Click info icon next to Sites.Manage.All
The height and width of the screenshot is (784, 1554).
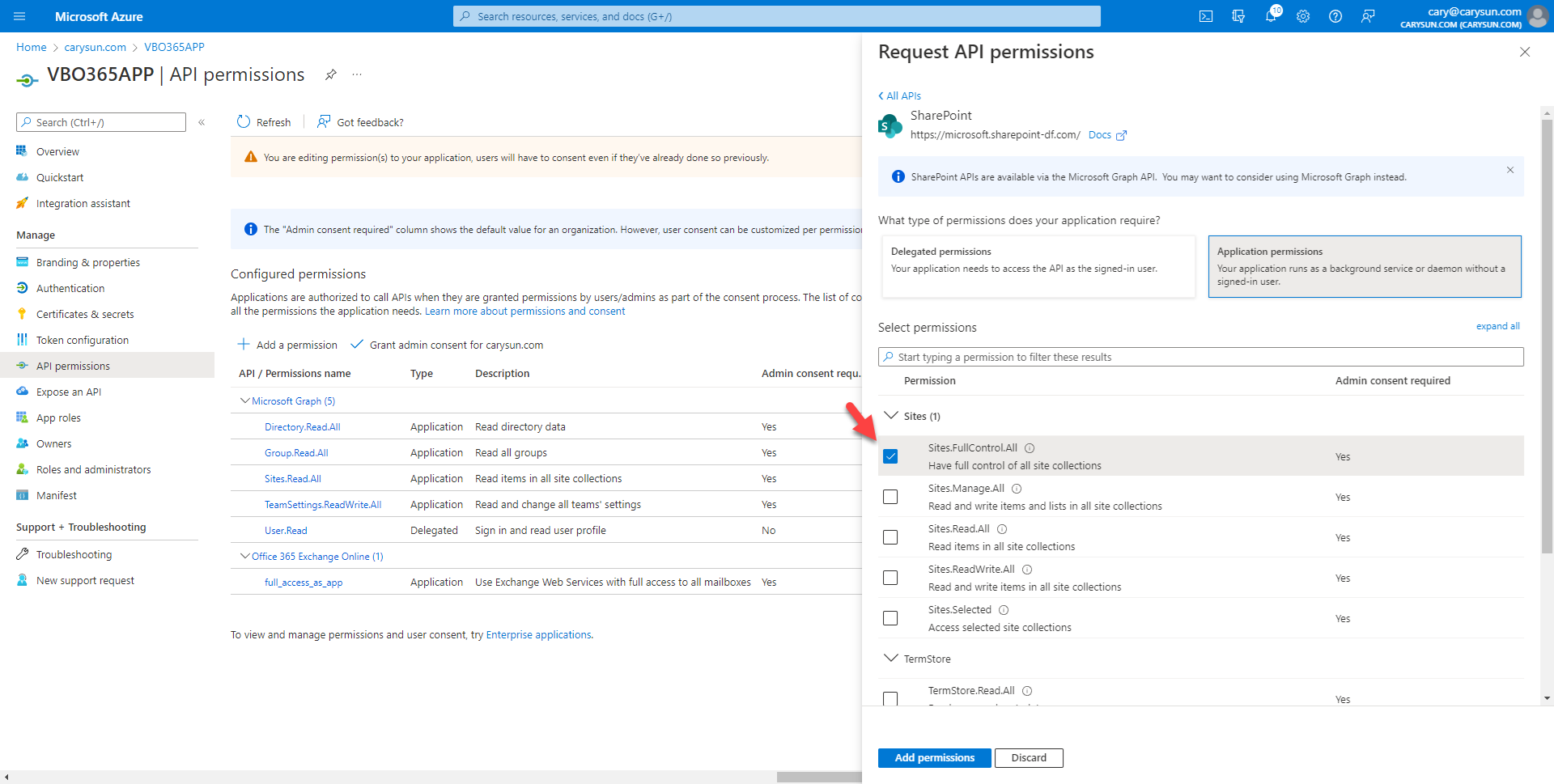click(x=1017, y=489)
